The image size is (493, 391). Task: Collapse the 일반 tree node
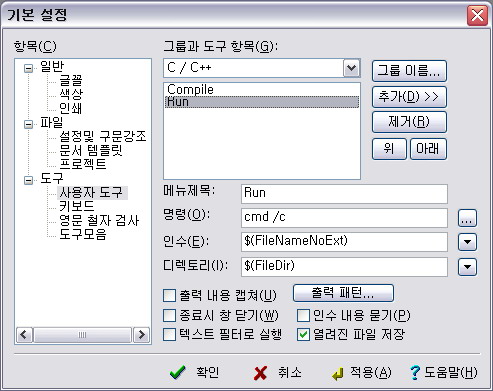click(29, 69)
